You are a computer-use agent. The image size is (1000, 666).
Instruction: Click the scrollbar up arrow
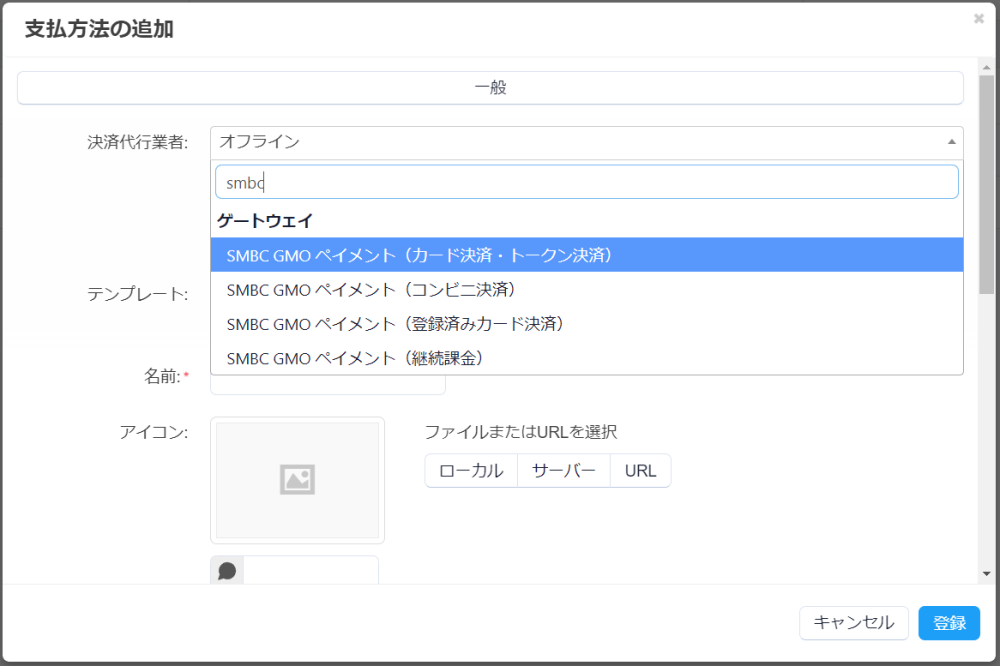(x=986, y=66)
